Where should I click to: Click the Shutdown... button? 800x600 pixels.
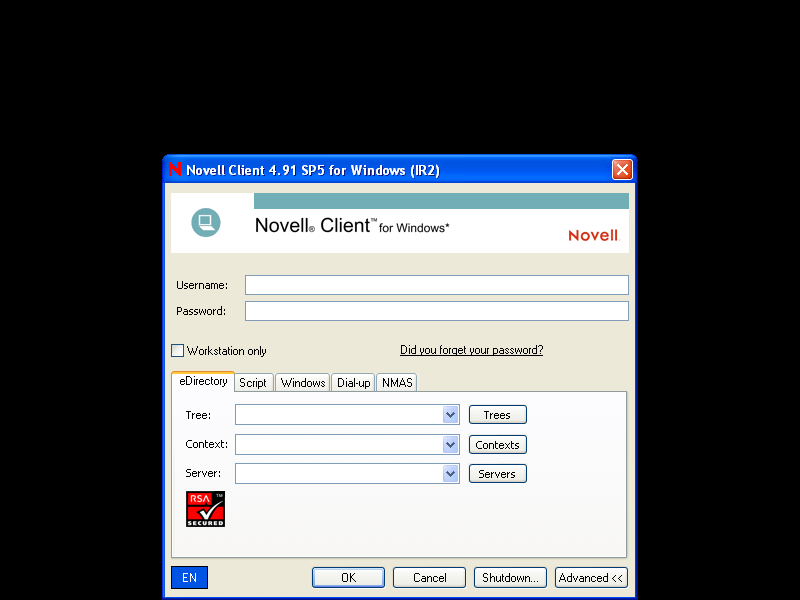(x=510, y=578)
